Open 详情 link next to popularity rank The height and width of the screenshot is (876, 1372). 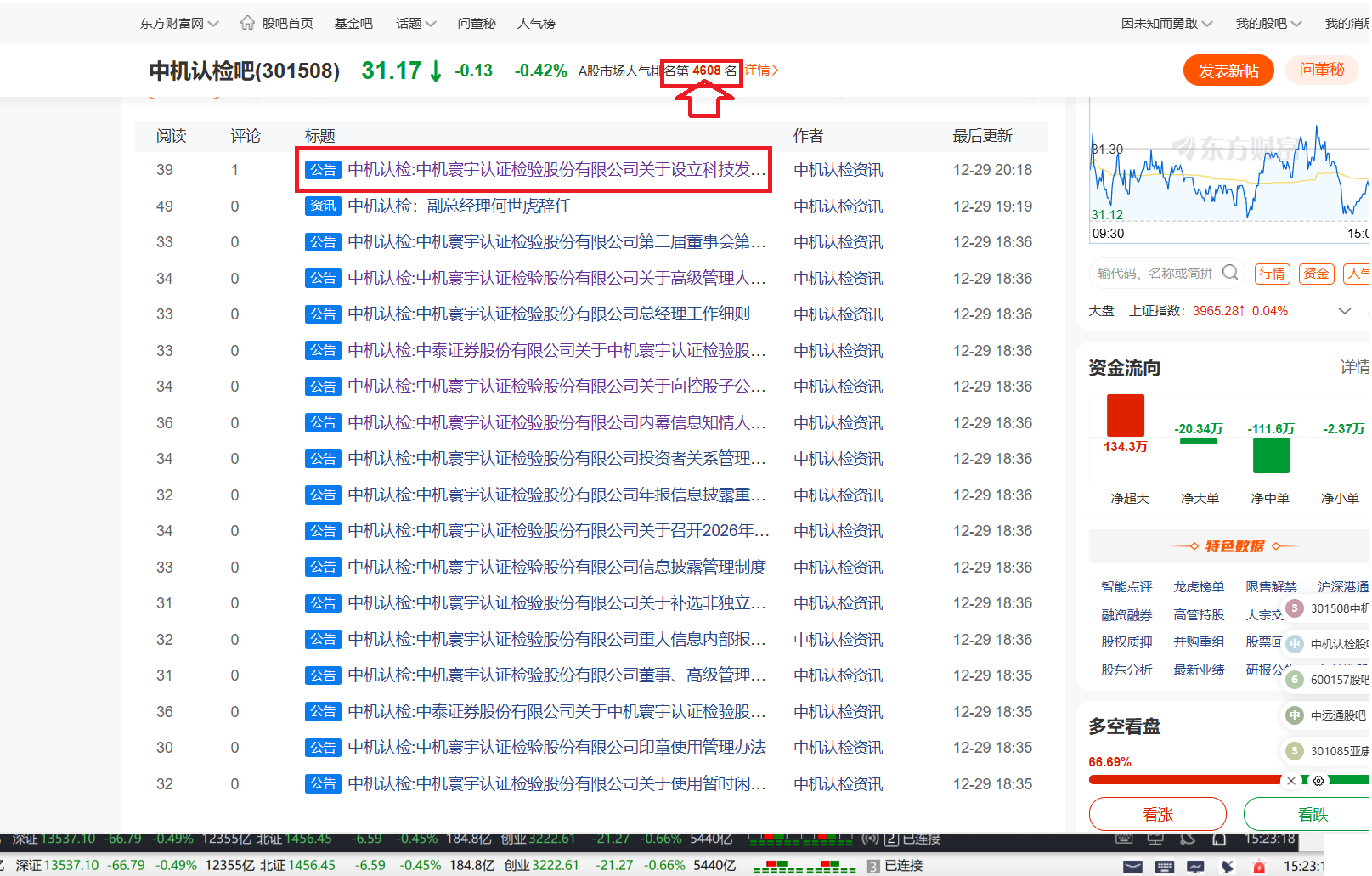[x=761, y=70]
